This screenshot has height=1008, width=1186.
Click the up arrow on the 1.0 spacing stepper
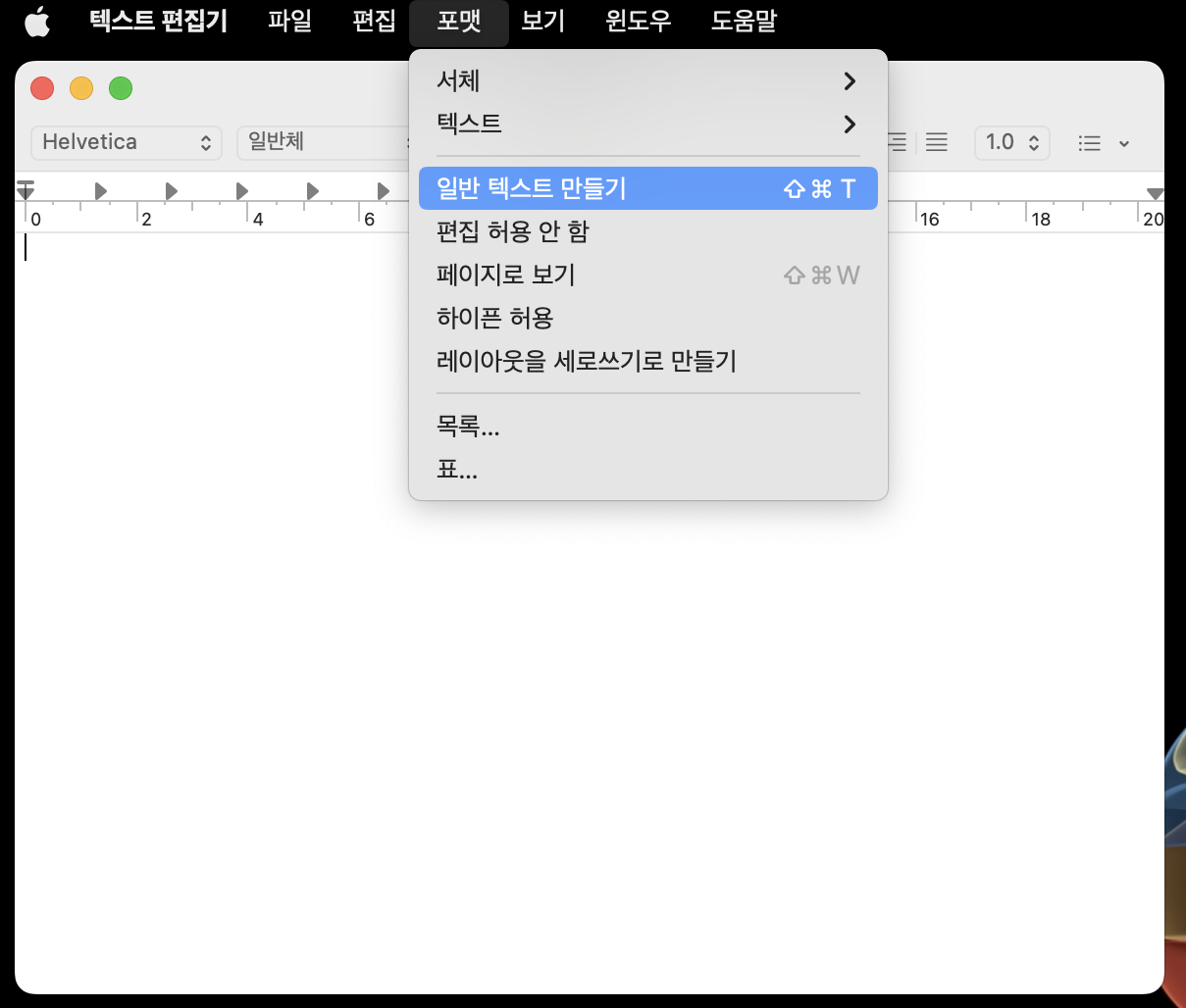point(1032,137)
